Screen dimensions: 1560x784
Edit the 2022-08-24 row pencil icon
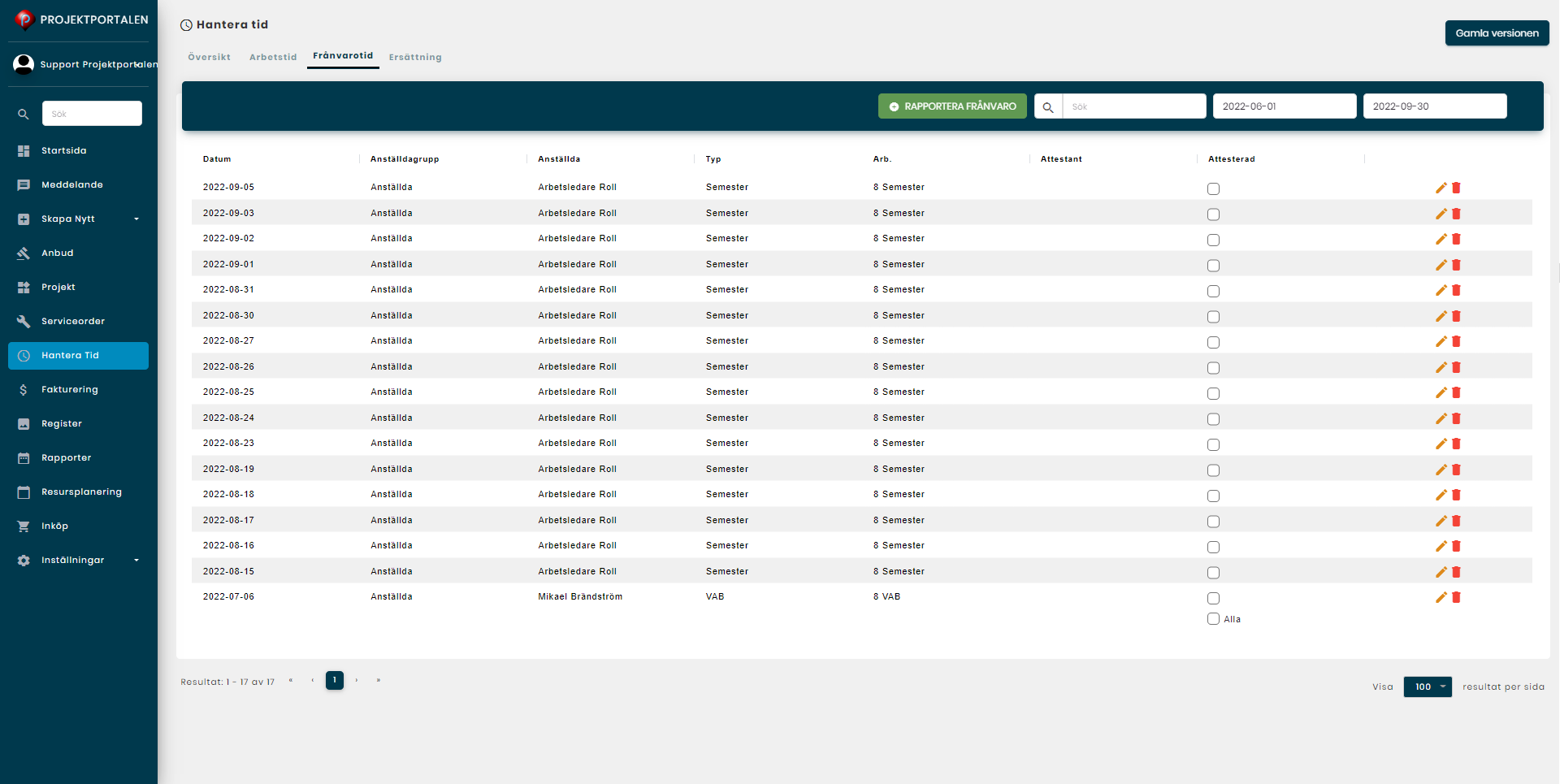tap(1441, 418)
